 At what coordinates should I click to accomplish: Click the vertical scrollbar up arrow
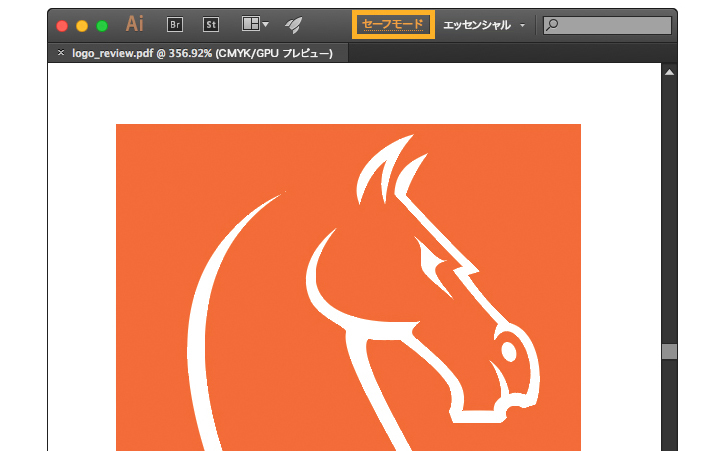click(x=669, y=72)
